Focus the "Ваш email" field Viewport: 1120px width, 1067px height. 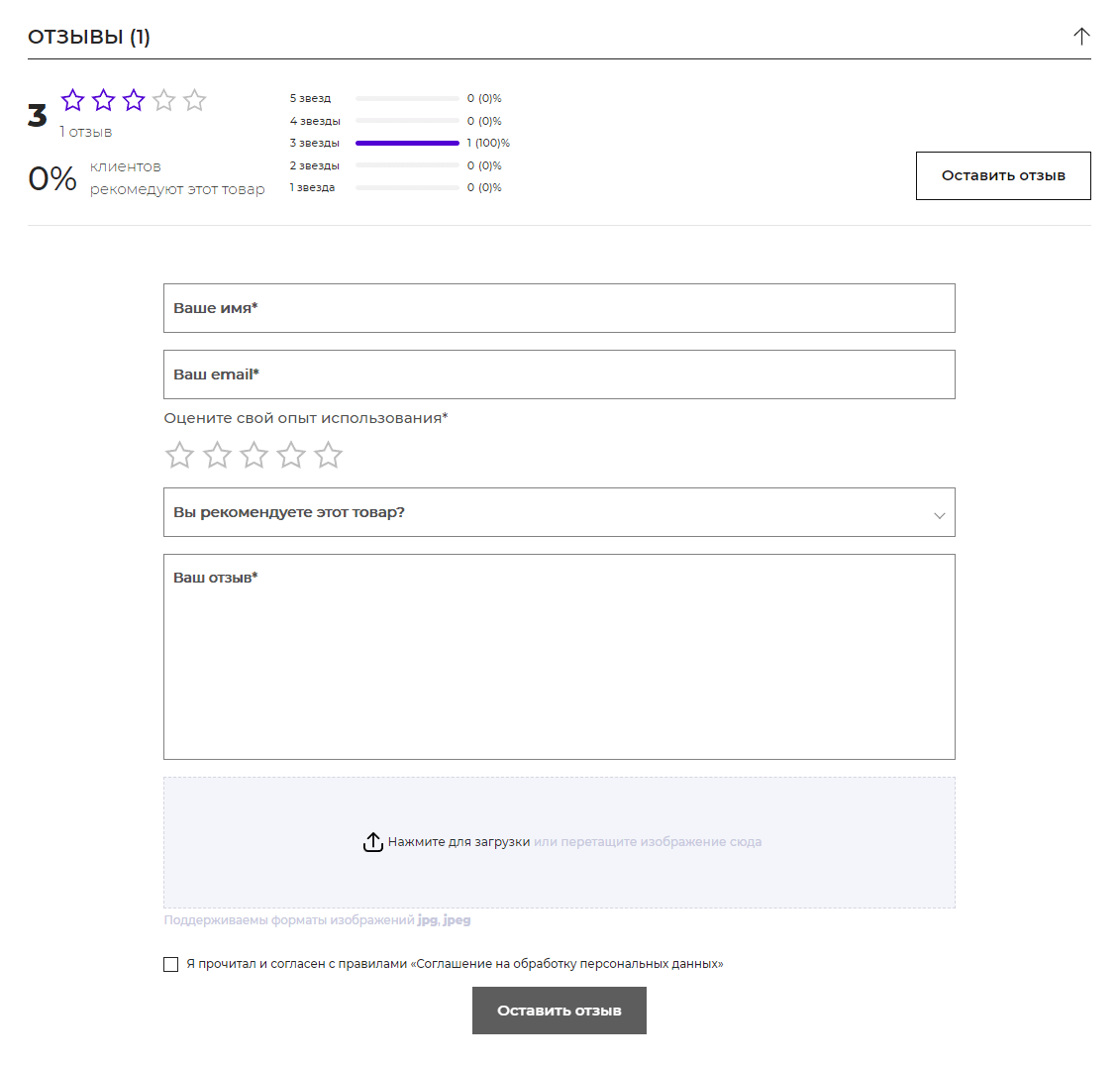[x=559, y=374]
